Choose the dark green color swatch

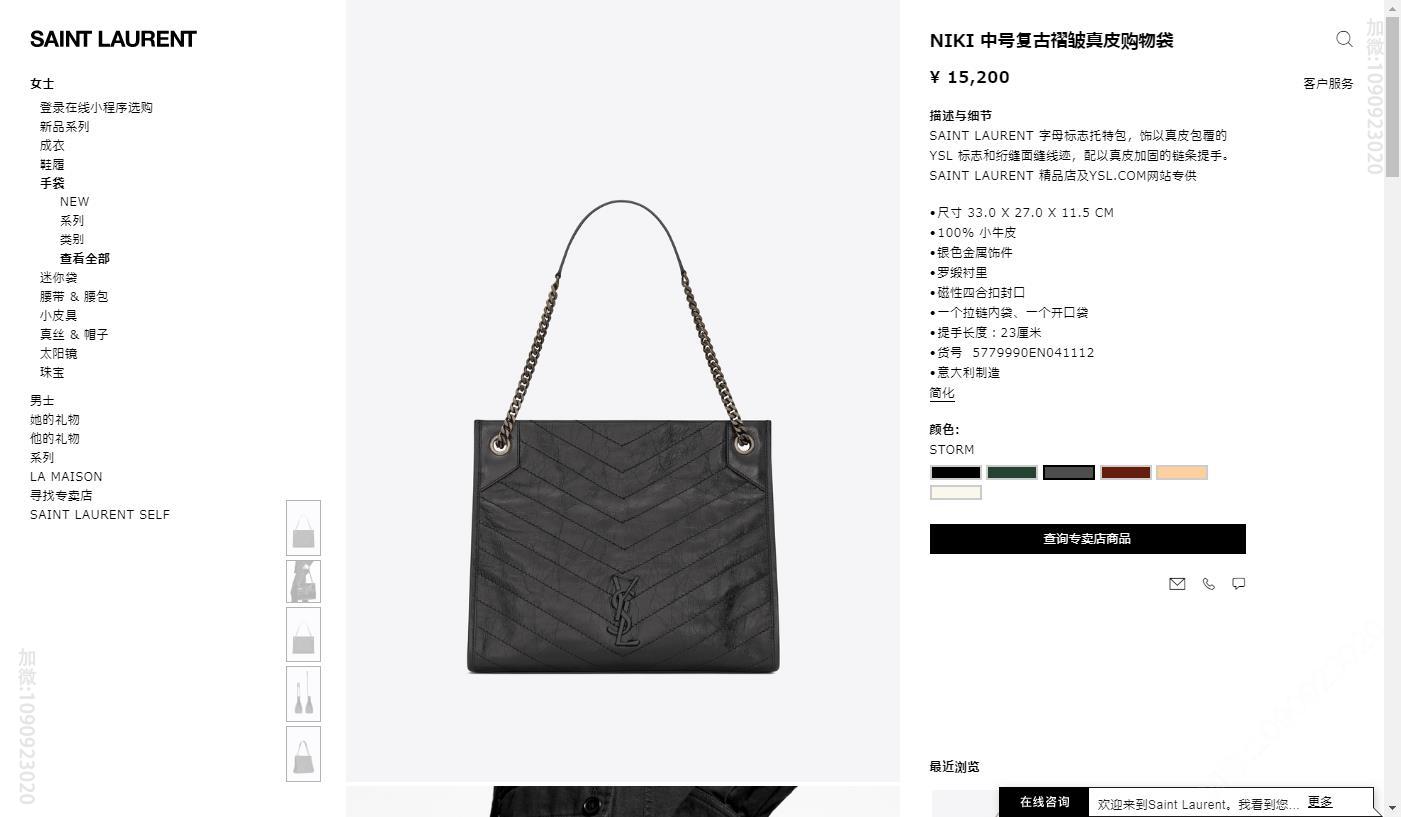coord(1012,473)
